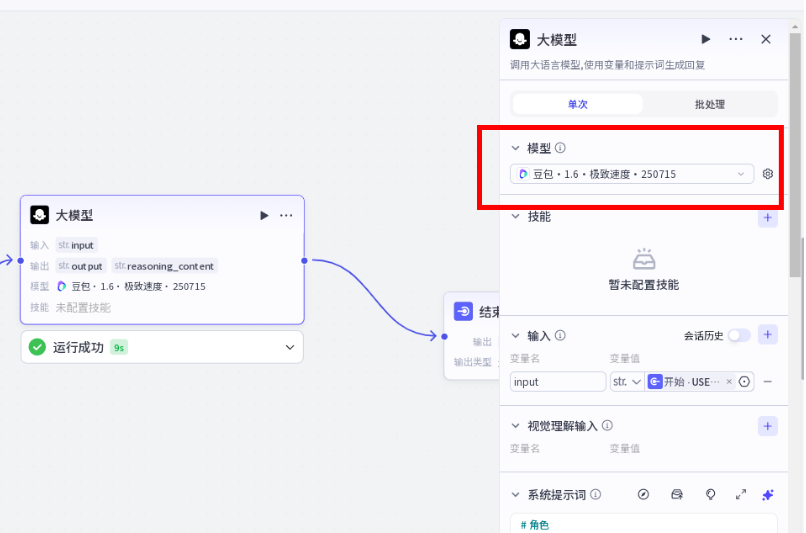
Task: Add a 视觉理解输入 variable
Action: point(767,426)
